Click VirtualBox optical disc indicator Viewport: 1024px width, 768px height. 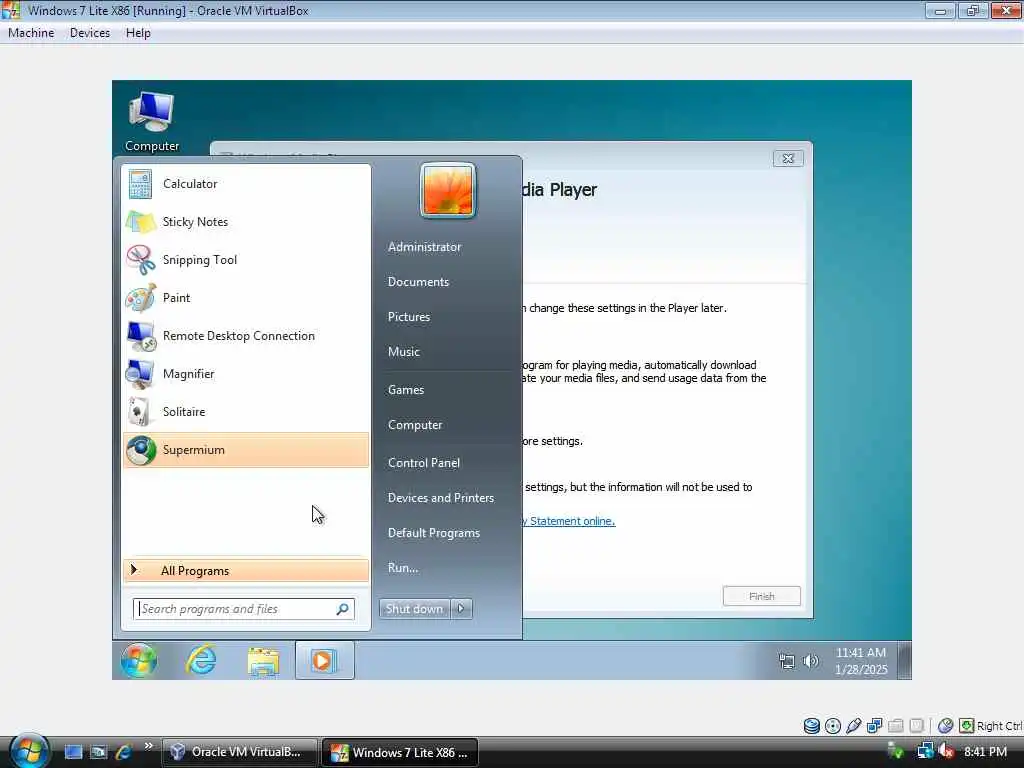coord(833,726)
